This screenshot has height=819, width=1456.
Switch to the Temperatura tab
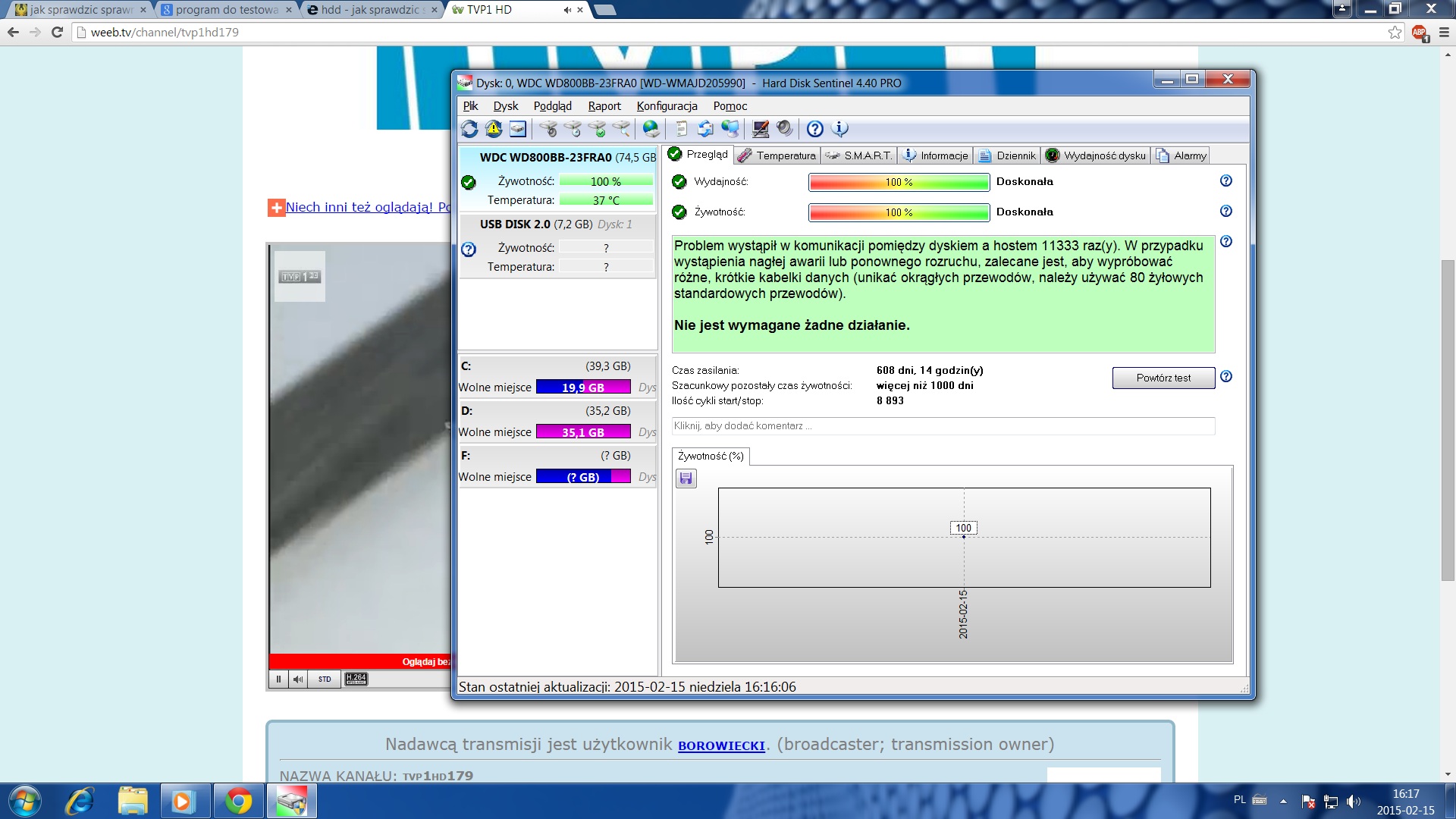pos(777,155)
